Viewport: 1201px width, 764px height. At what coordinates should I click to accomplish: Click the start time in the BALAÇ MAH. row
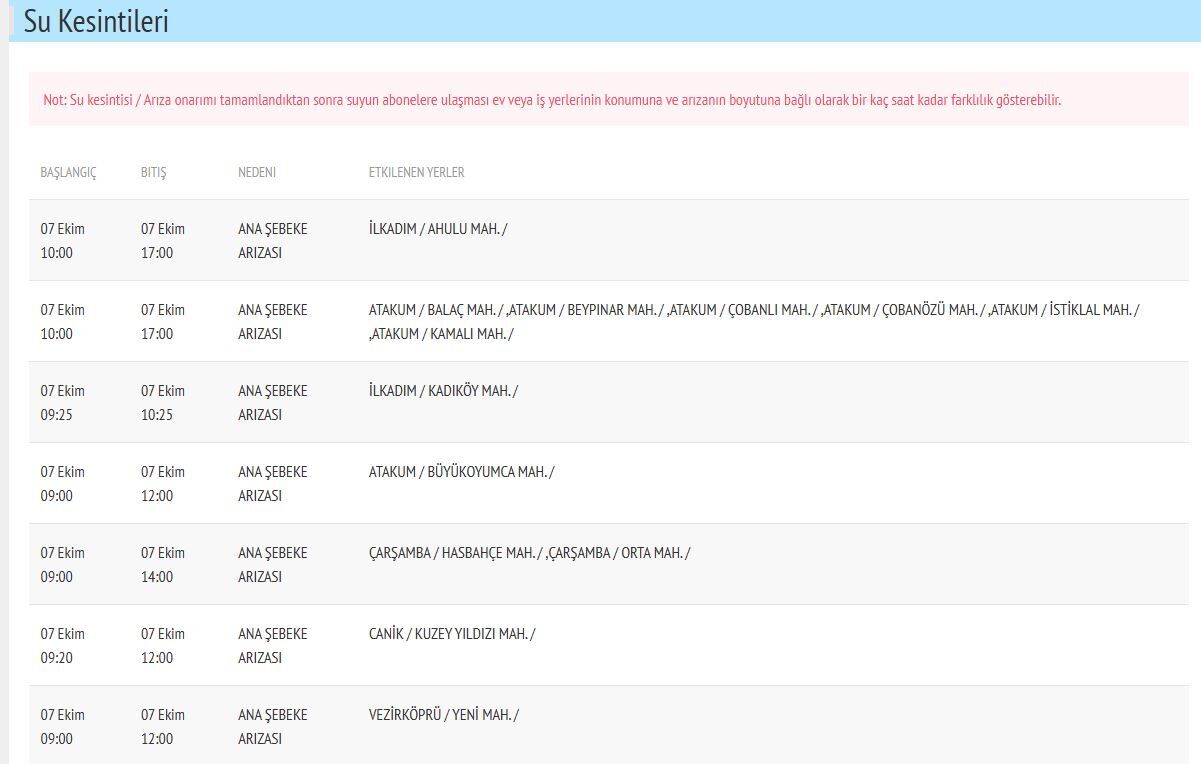click(x=62, y=322)
